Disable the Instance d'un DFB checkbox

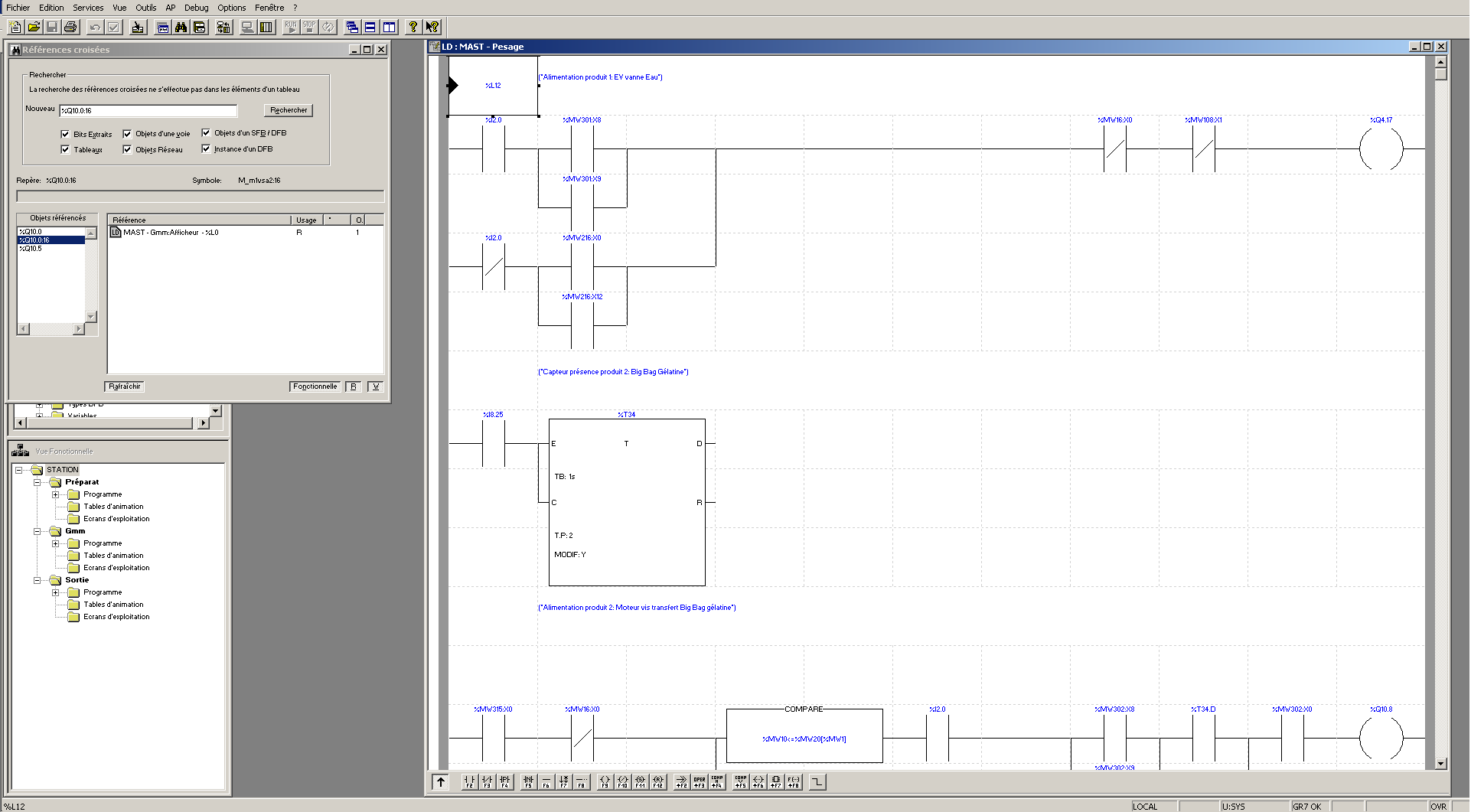(206, 148)
